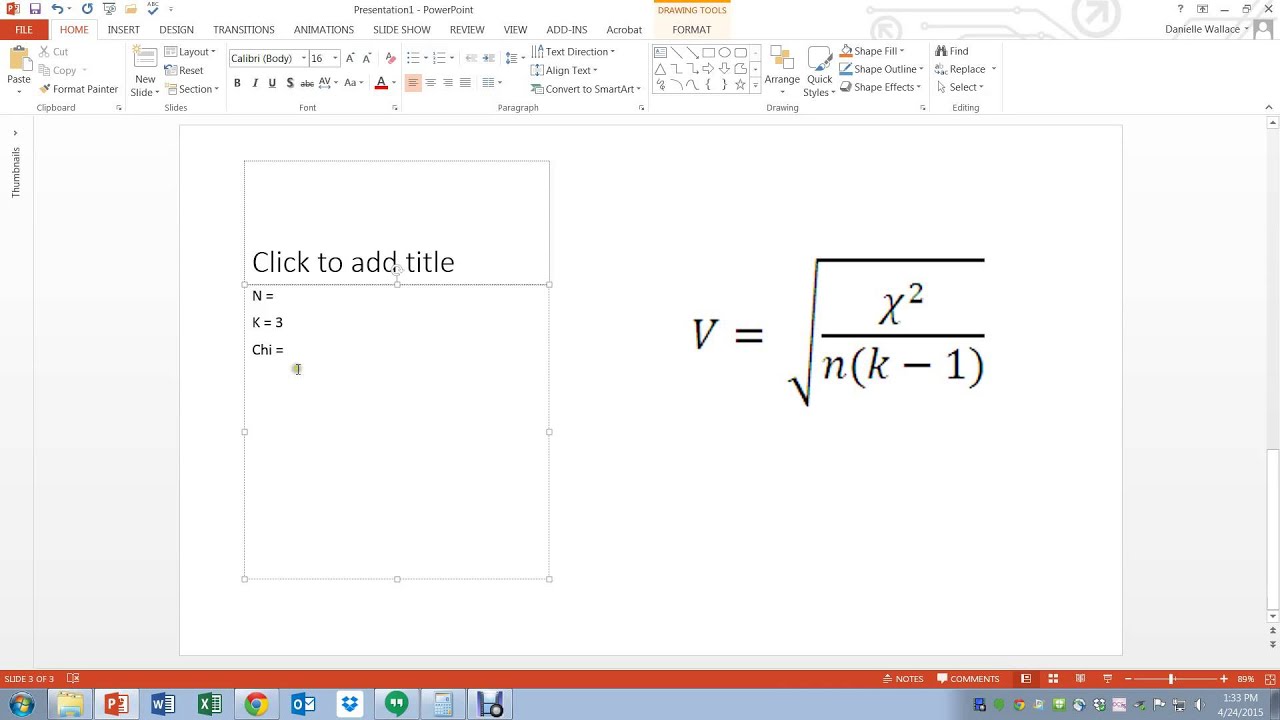
Task: Align text left
Action: click(413, 83)
